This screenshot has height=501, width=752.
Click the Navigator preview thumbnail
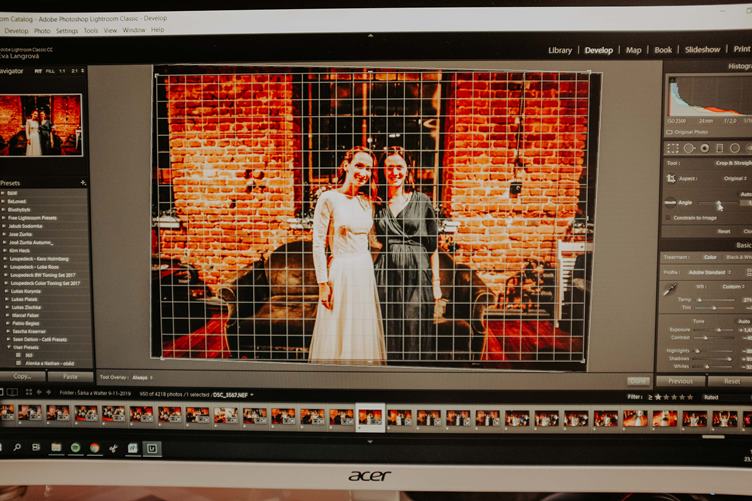(x=41, y=125)
